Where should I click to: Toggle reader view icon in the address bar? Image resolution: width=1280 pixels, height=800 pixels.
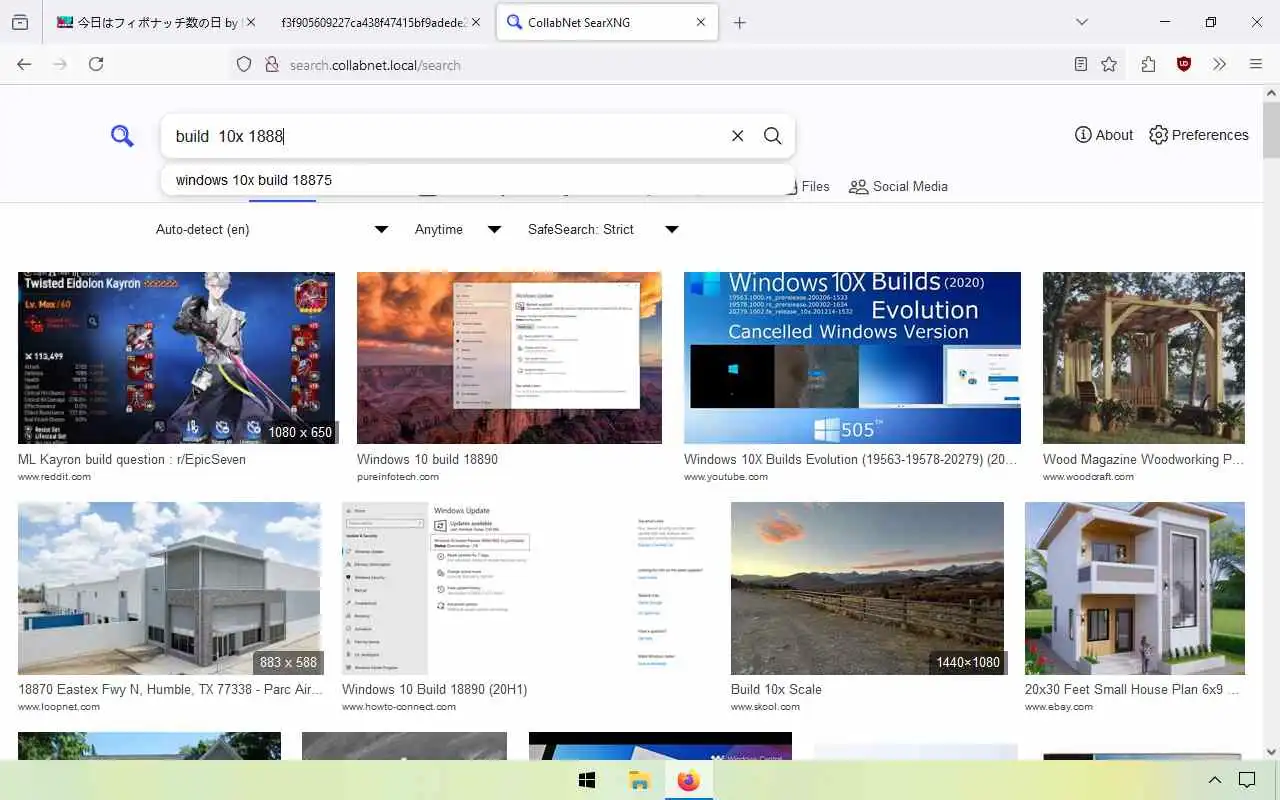[x=1081, y=64]
